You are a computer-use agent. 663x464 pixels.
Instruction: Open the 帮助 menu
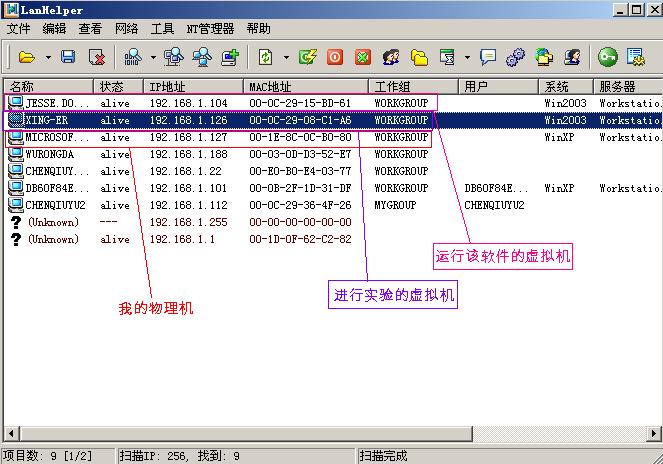click(258, 29)
